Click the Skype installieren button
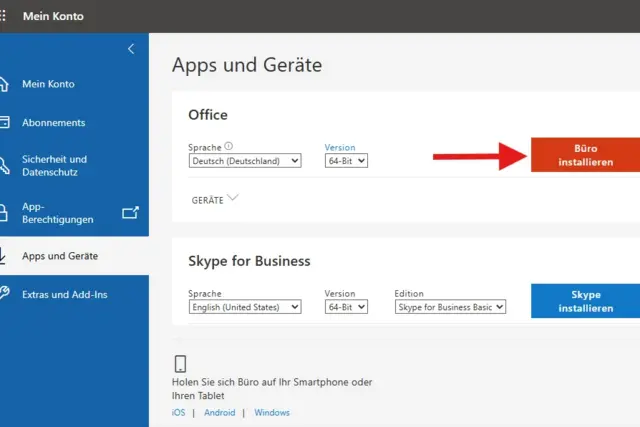This screenshot has height=427, width=640. 585,301
